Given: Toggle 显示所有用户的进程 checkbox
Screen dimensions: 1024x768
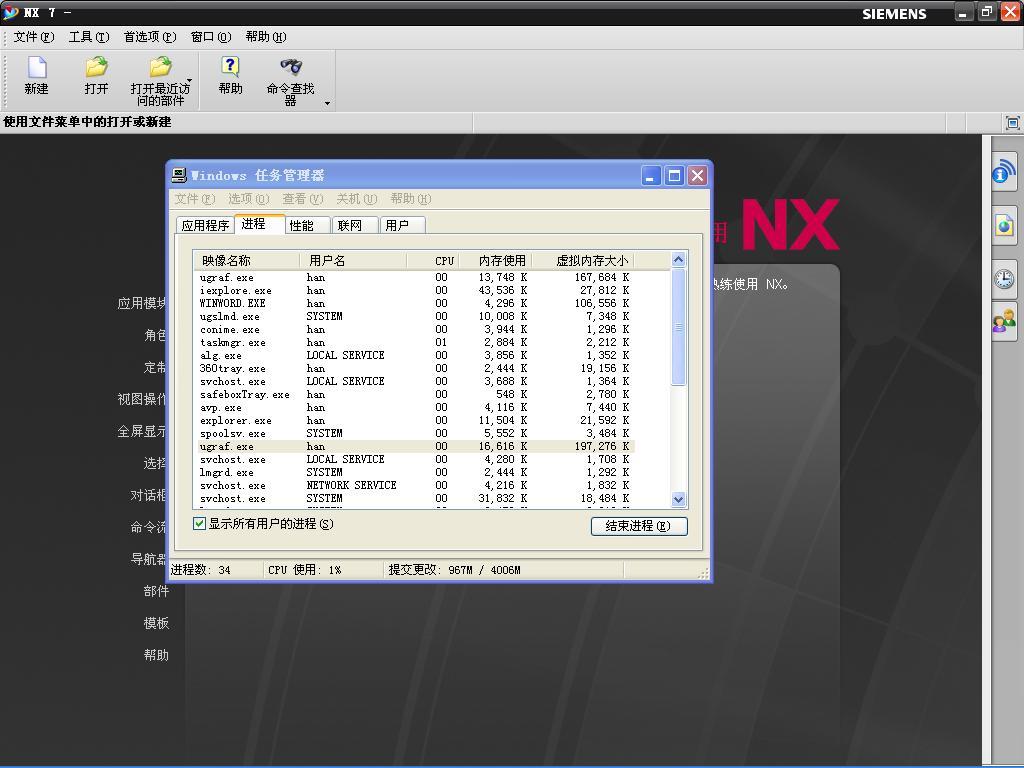Looking at the screenshot, I should click(199, 524).
